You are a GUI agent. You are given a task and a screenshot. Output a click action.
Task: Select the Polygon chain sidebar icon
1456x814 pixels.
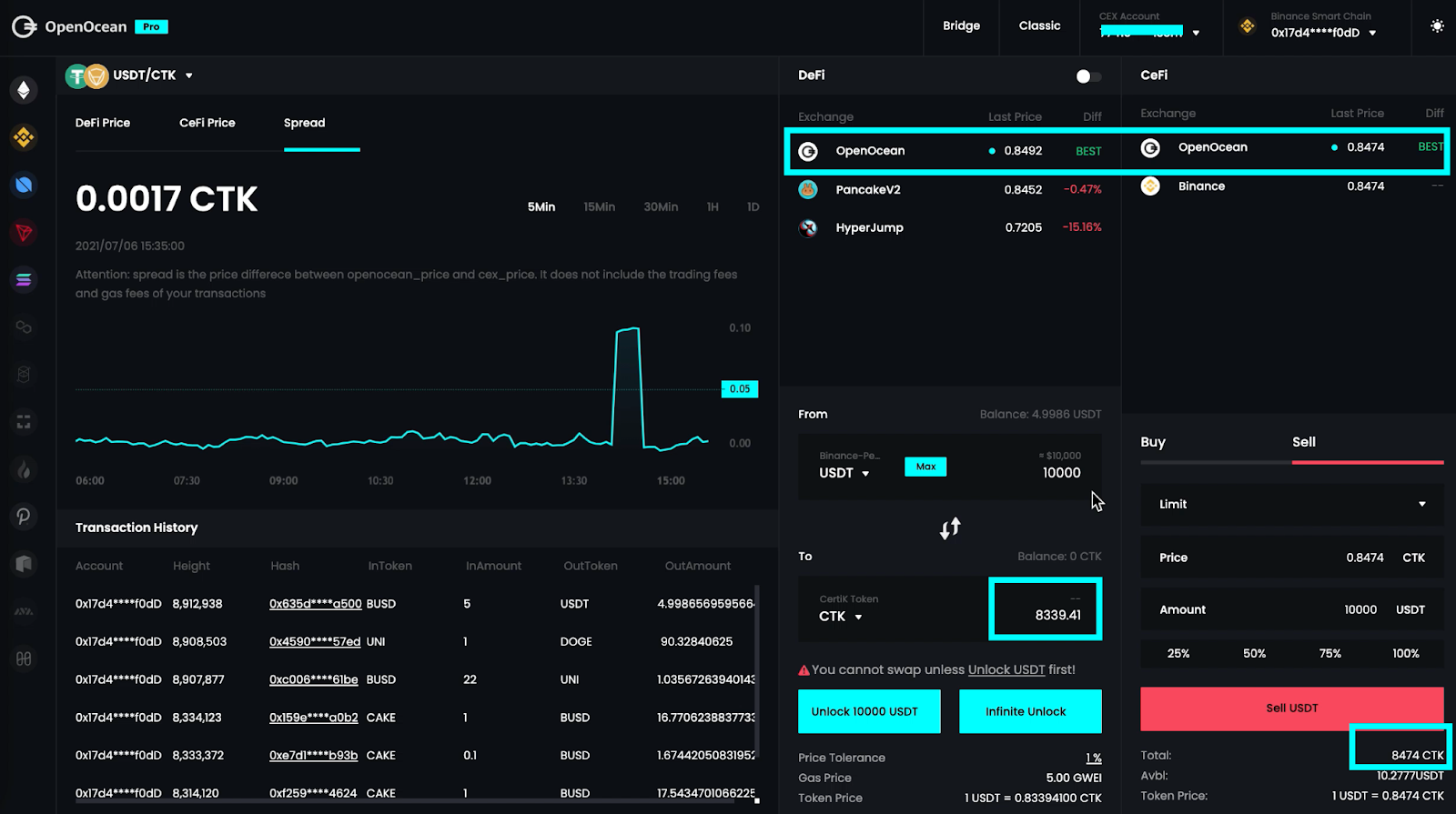[24, 327]
